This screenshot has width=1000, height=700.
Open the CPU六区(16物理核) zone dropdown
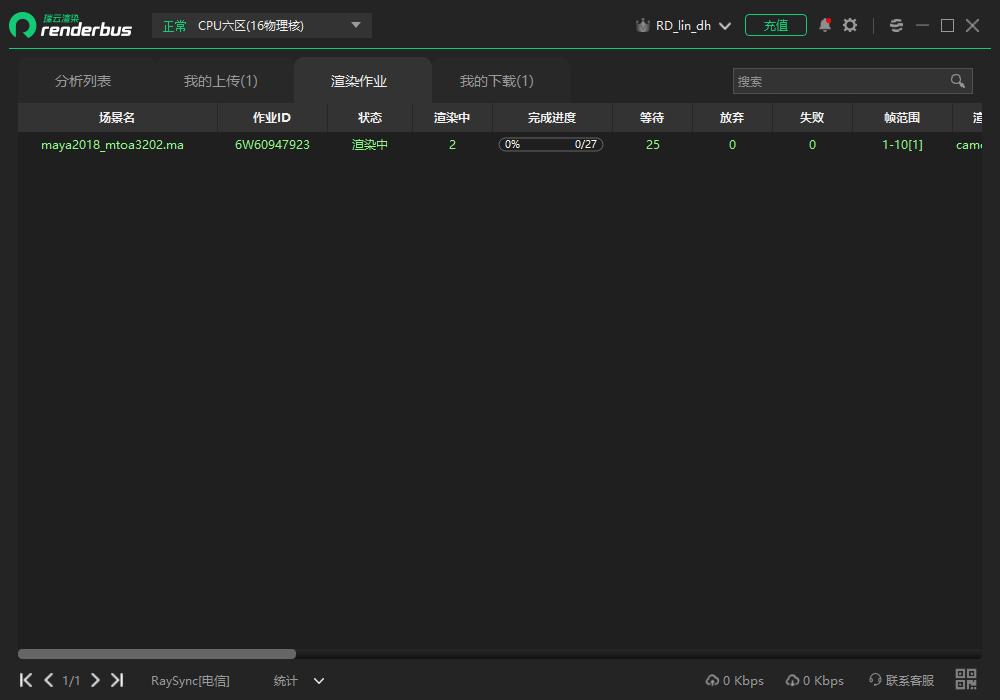[x=260, y=25]
